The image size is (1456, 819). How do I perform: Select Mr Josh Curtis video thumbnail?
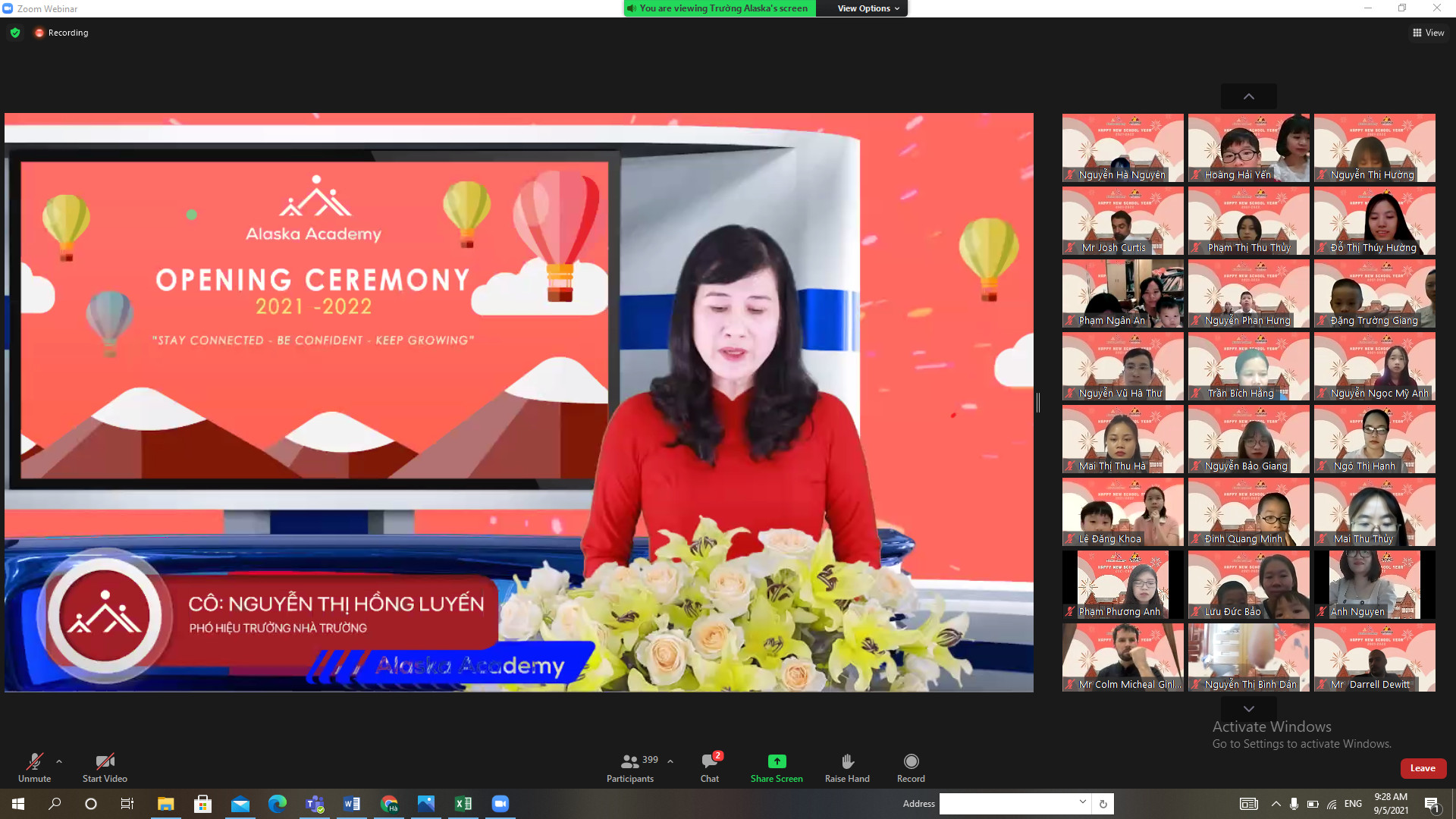[1123, 221]
